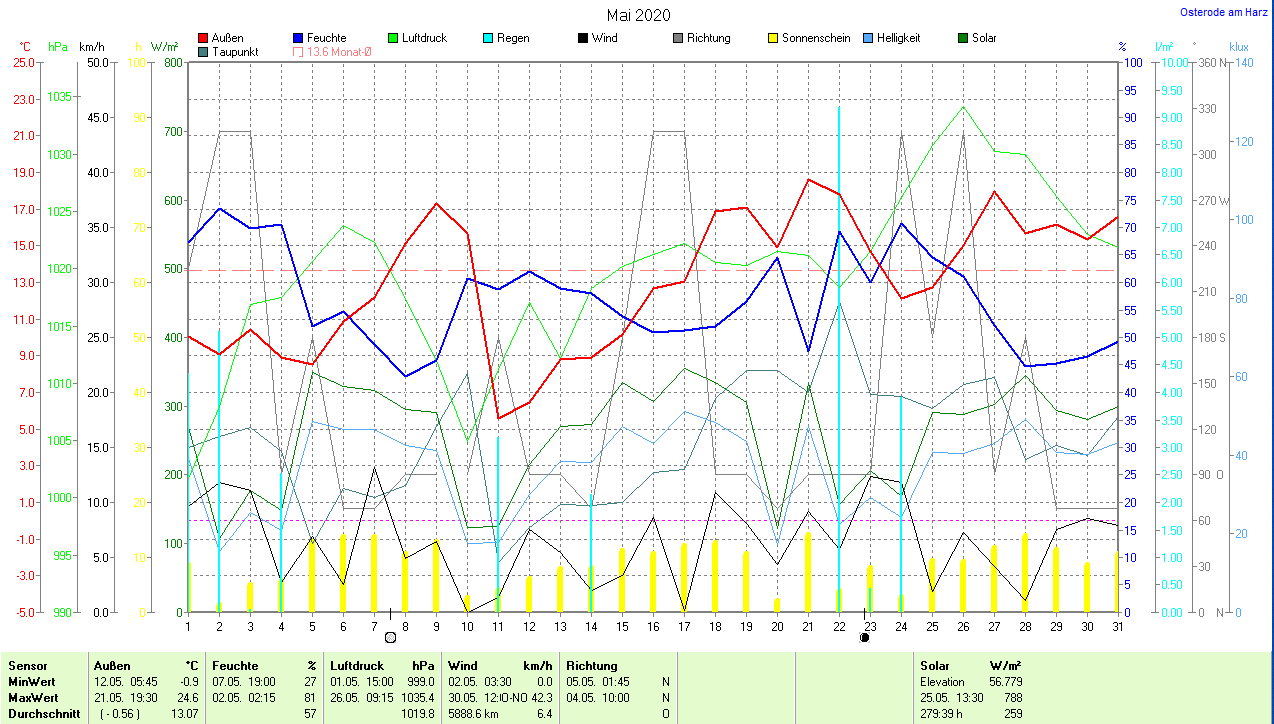
Task: Click the black Wind legend swatch
Action: (x=582, y=38)
